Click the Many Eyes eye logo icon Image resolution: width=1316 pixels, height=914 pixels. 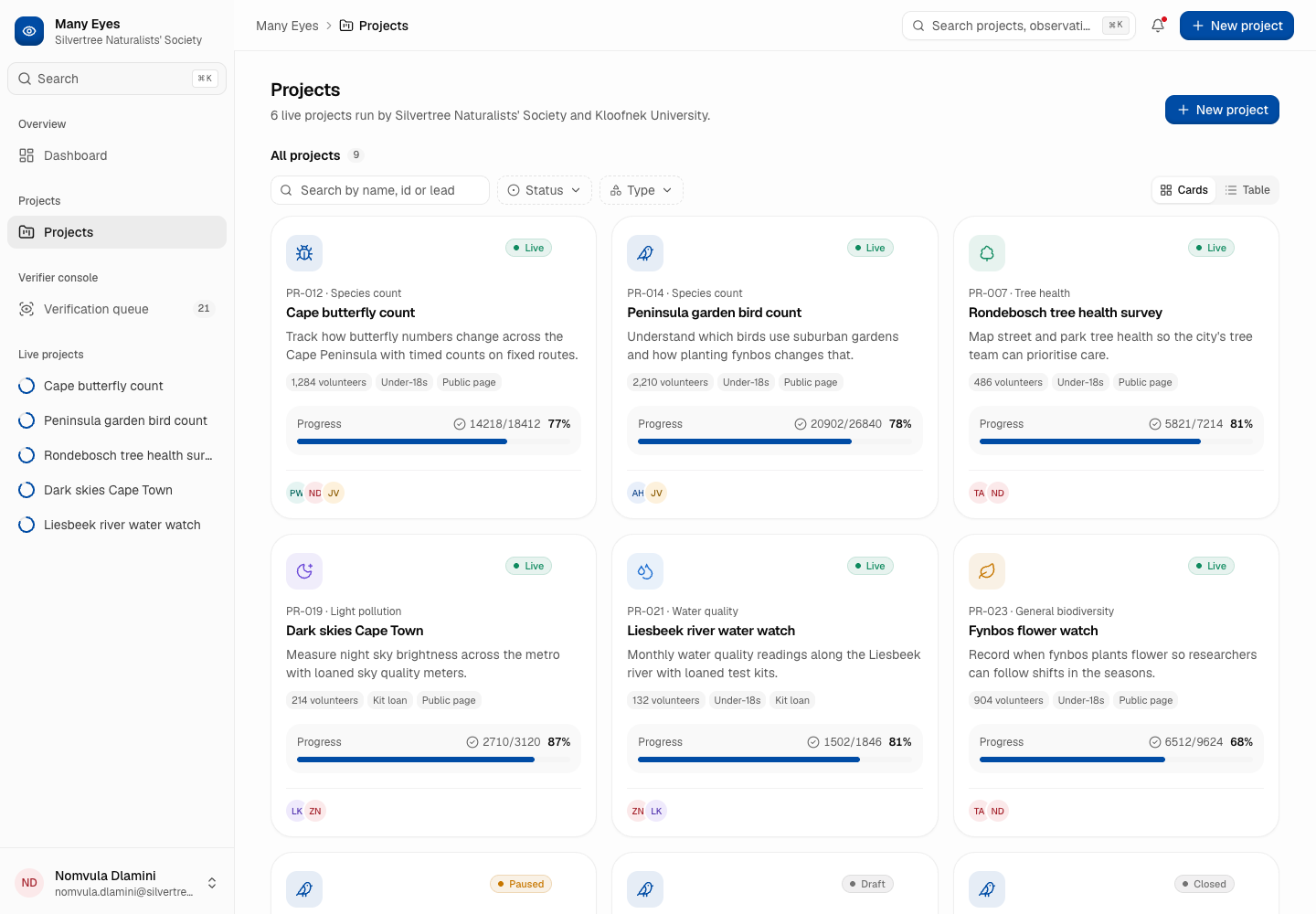pos(29,31)
